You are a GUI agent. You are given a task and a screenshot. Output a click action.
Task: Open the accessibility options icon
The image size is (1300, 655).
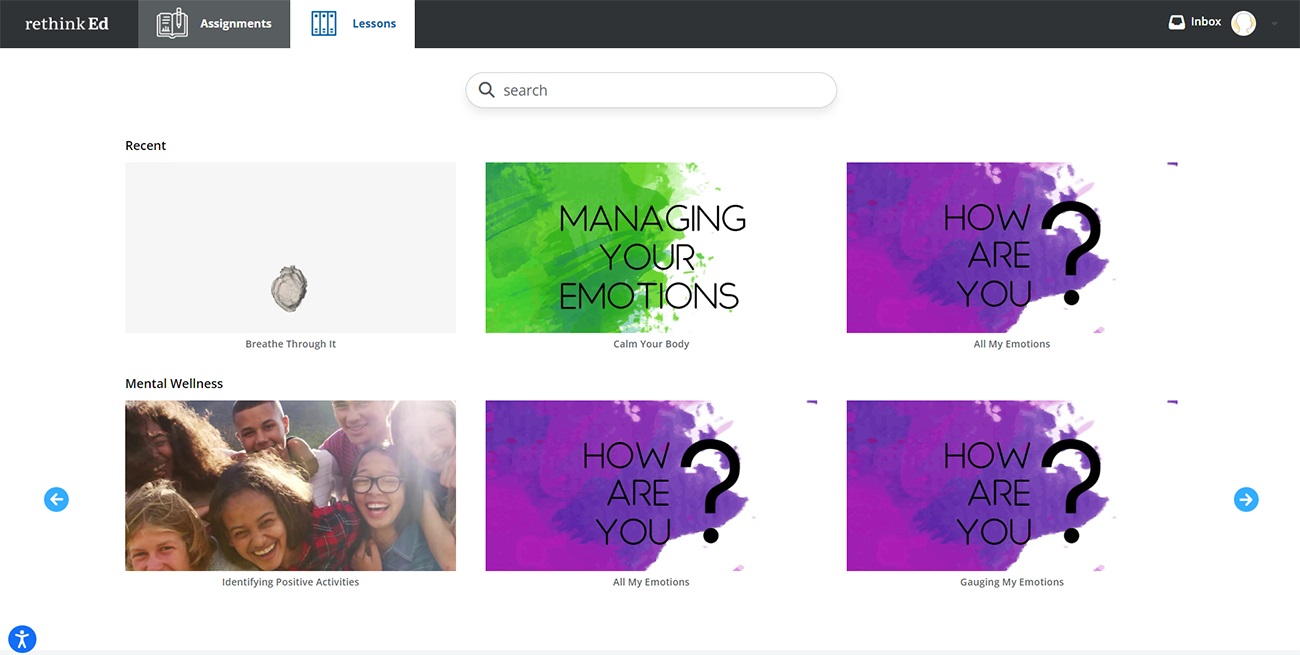pos(22,639)
